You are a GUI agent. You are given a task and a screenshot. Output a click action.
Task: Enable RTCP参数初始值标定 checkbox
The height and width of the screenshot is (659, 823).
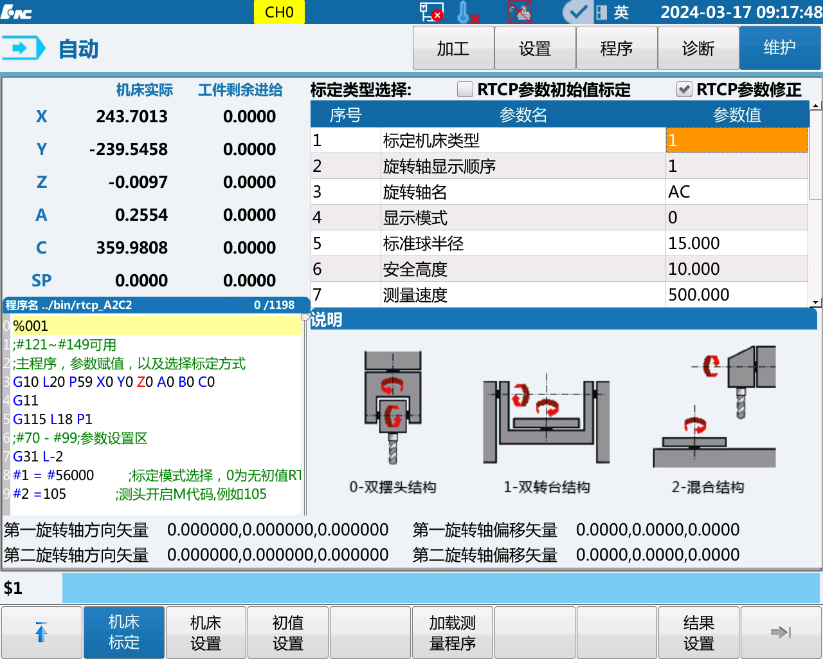[465, 89]
